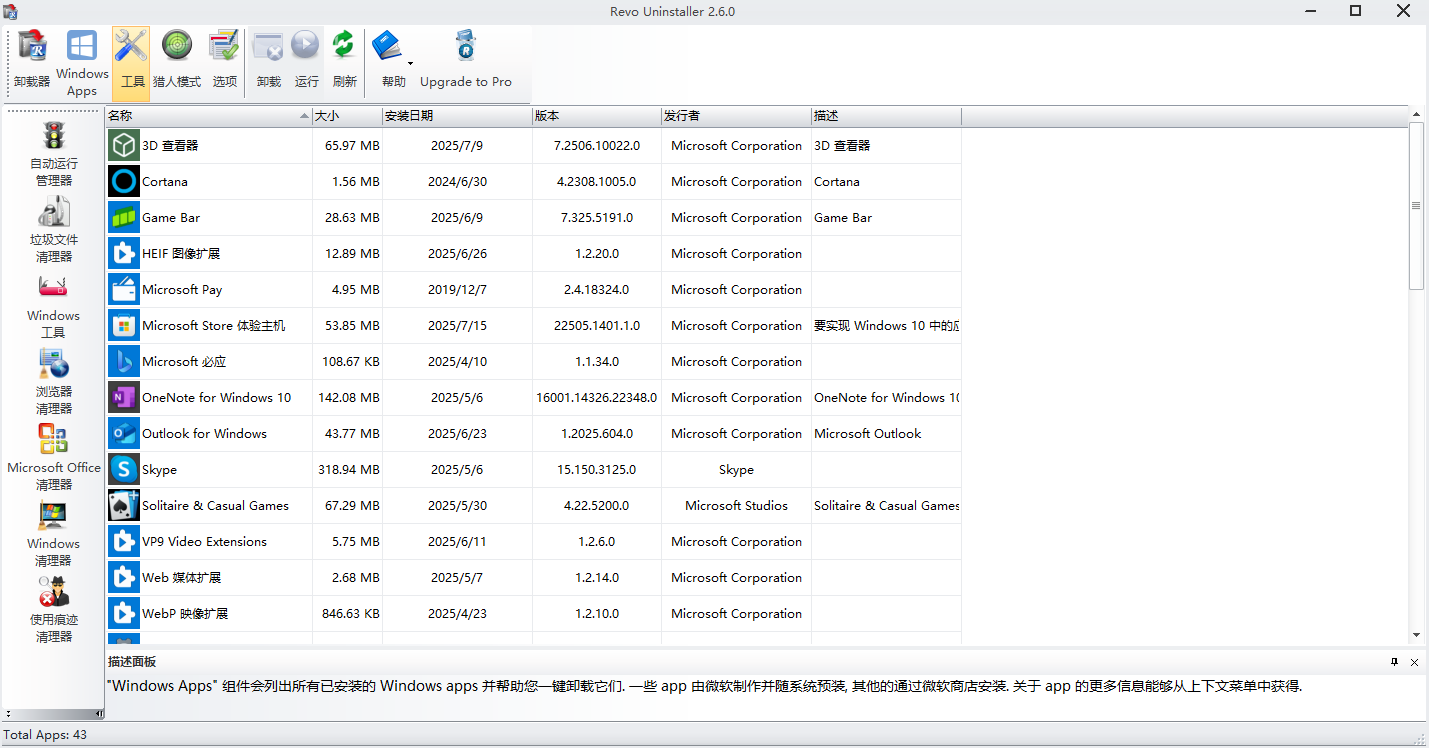Screen dimensions: 1429x748
Task: Select Solitaire & Casual Games icon
Action: (124, 506)
